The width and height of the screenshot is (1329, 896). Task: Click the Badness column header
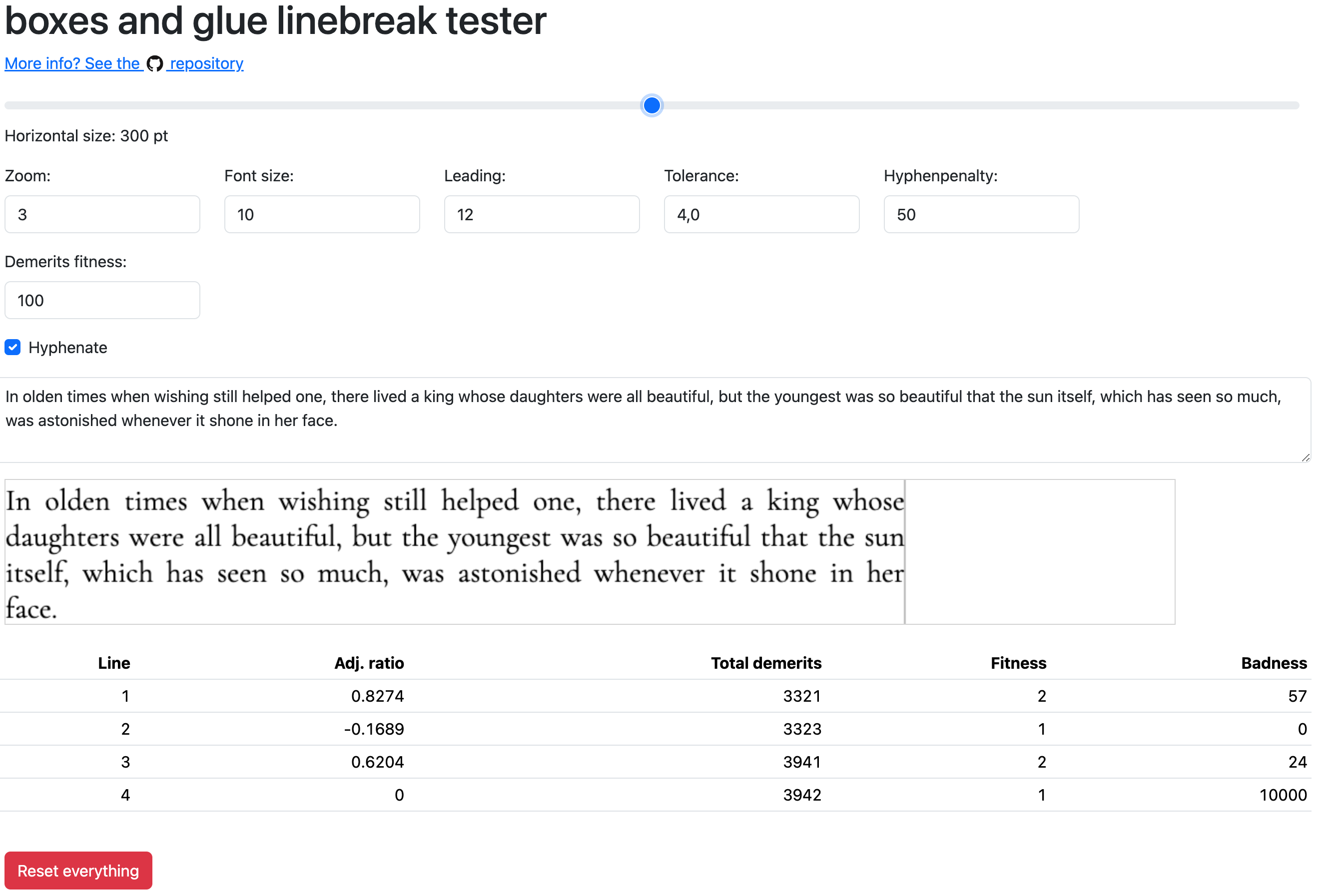point(1274,663)
